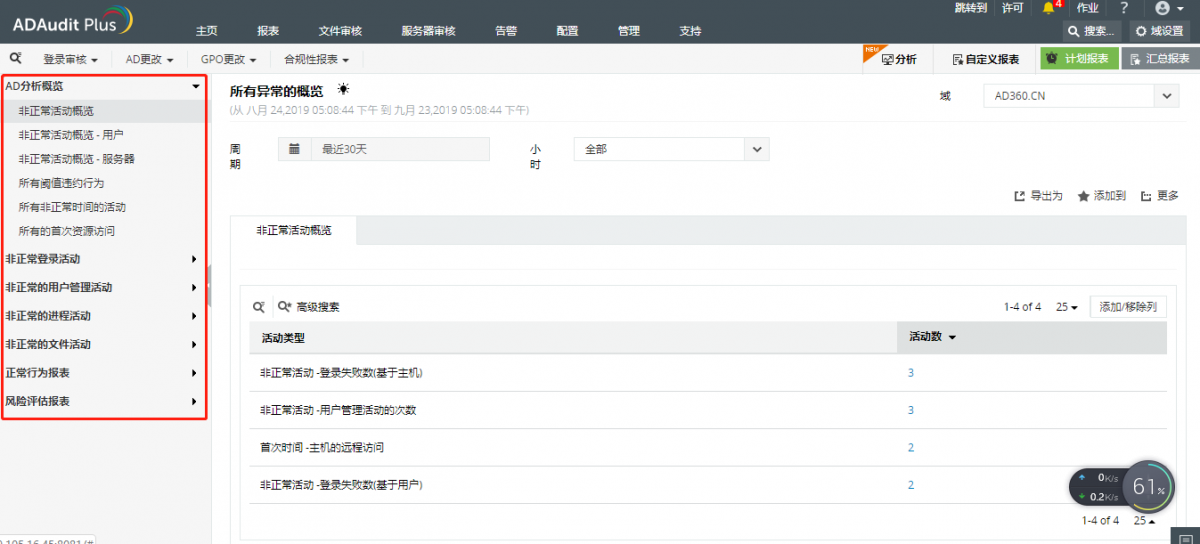Open count 2 for 主机的远程访问
Screen dimensions: 1200x544
tap(911, 448)
